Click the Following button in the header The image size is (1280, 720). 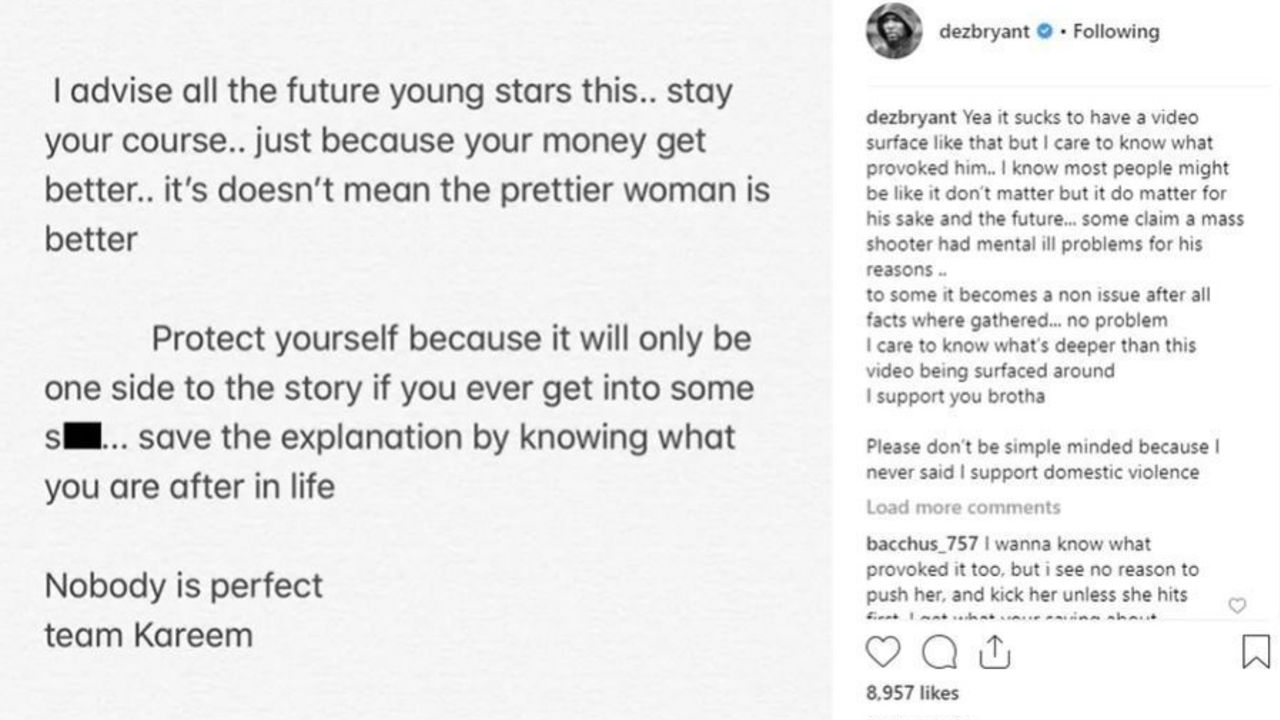(1116, 31)
